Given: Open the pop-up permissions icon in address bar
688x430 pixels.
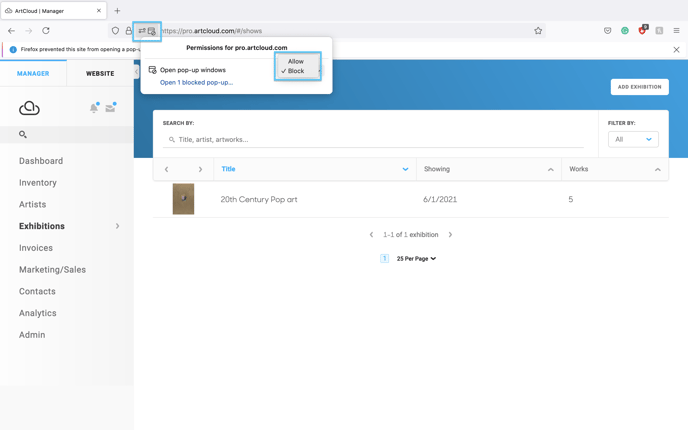Looking at the screenshot, I should pyautogui.click(x=151, y=31).
